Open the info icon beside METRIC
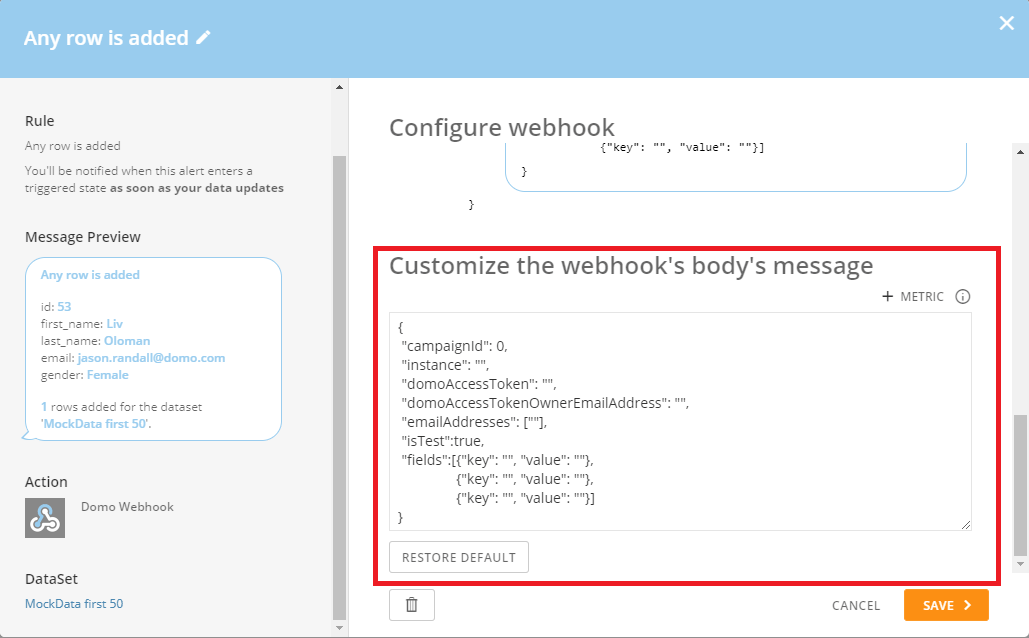 [962, 297]
